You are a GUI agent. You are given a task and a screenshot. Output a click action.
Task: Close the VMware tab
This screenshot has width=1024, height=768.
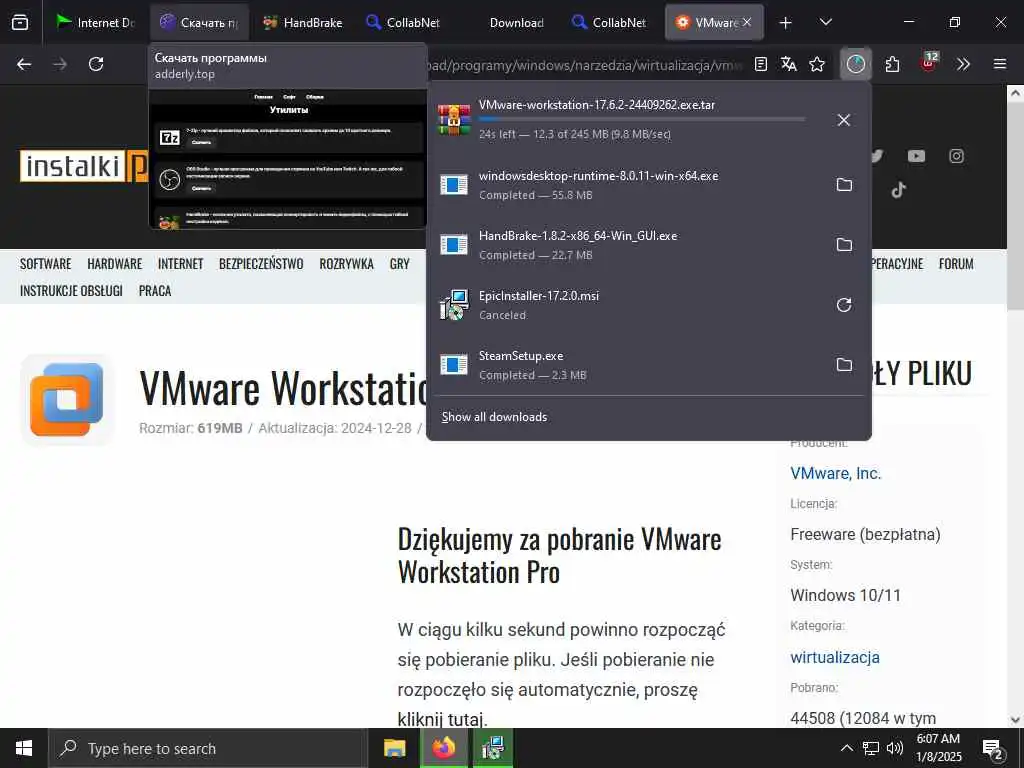(x=747, y=22)
